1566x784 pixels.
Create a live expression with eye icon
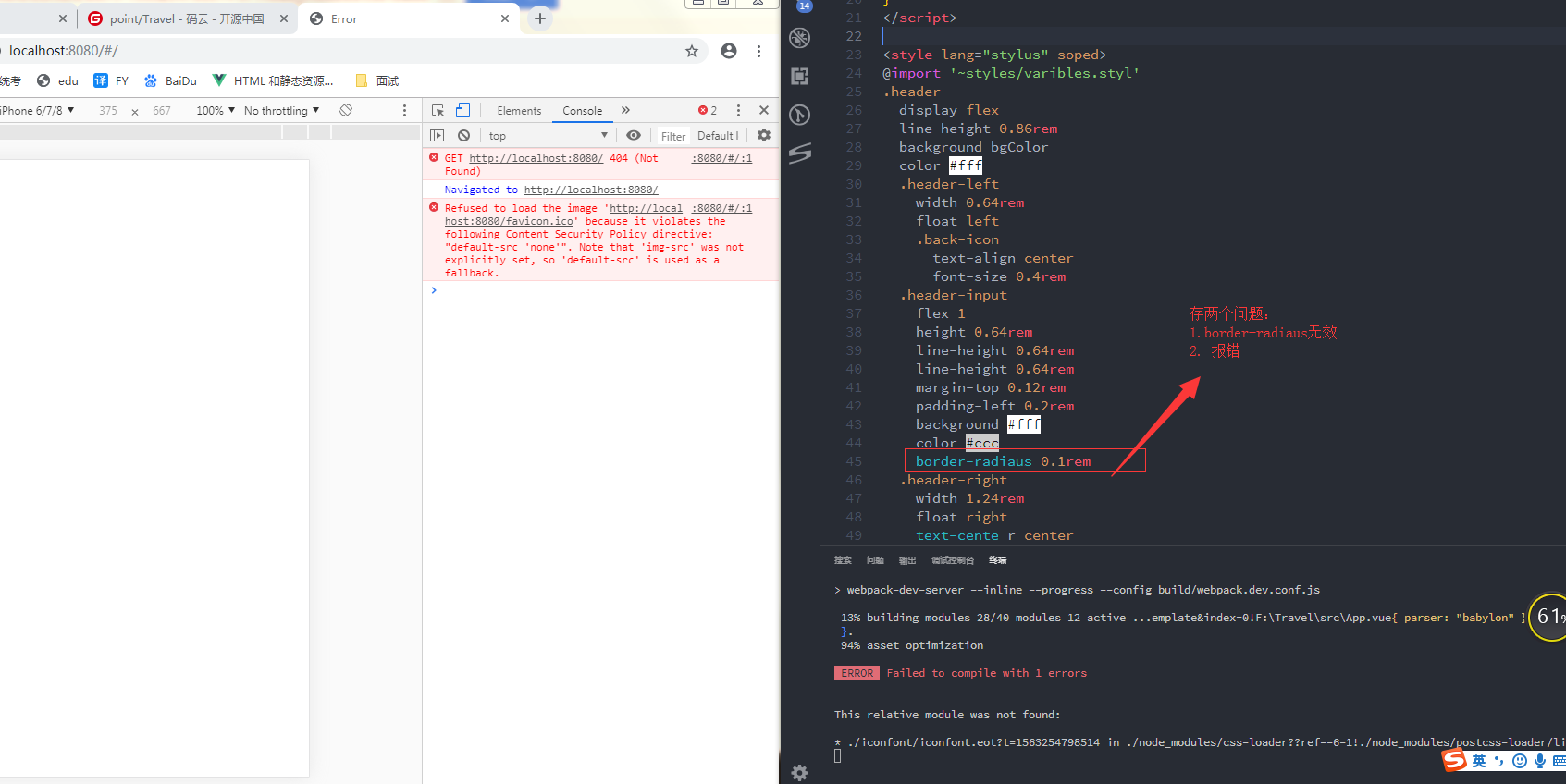click(634, 135)
